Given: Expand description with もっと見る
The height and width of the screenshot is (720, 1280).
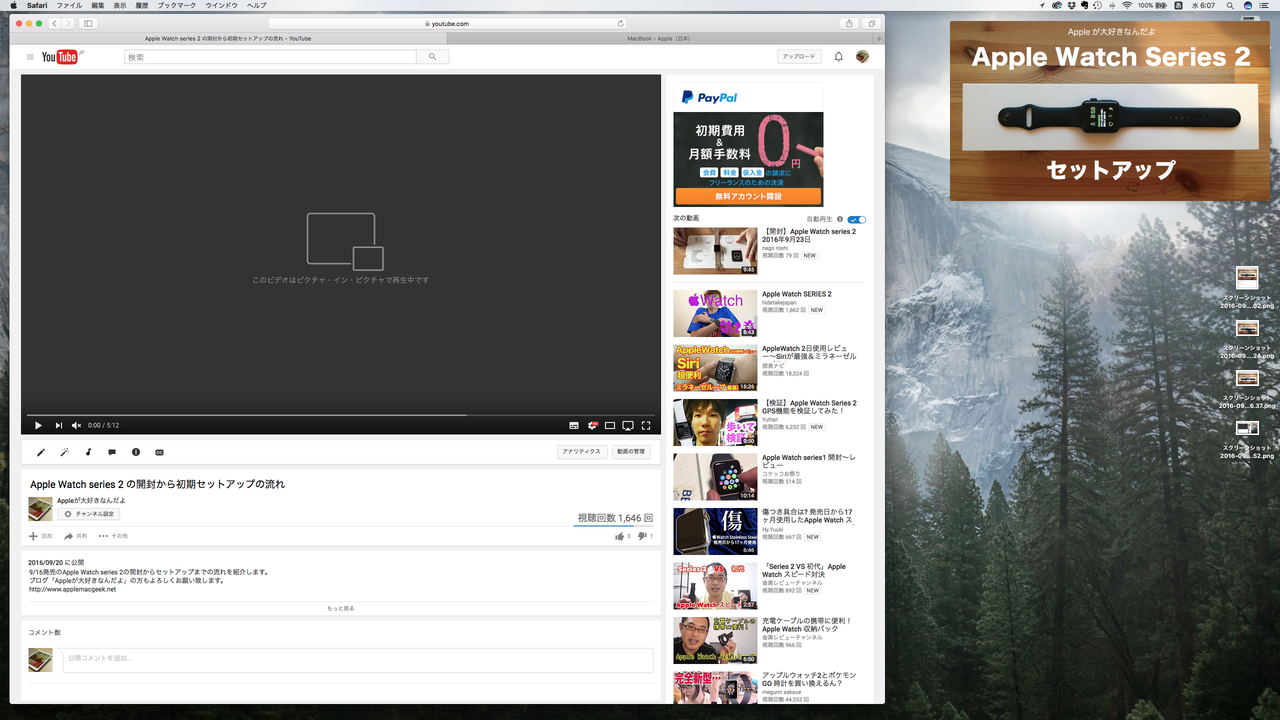Looking at the screenshot, I should click(341, 608).
